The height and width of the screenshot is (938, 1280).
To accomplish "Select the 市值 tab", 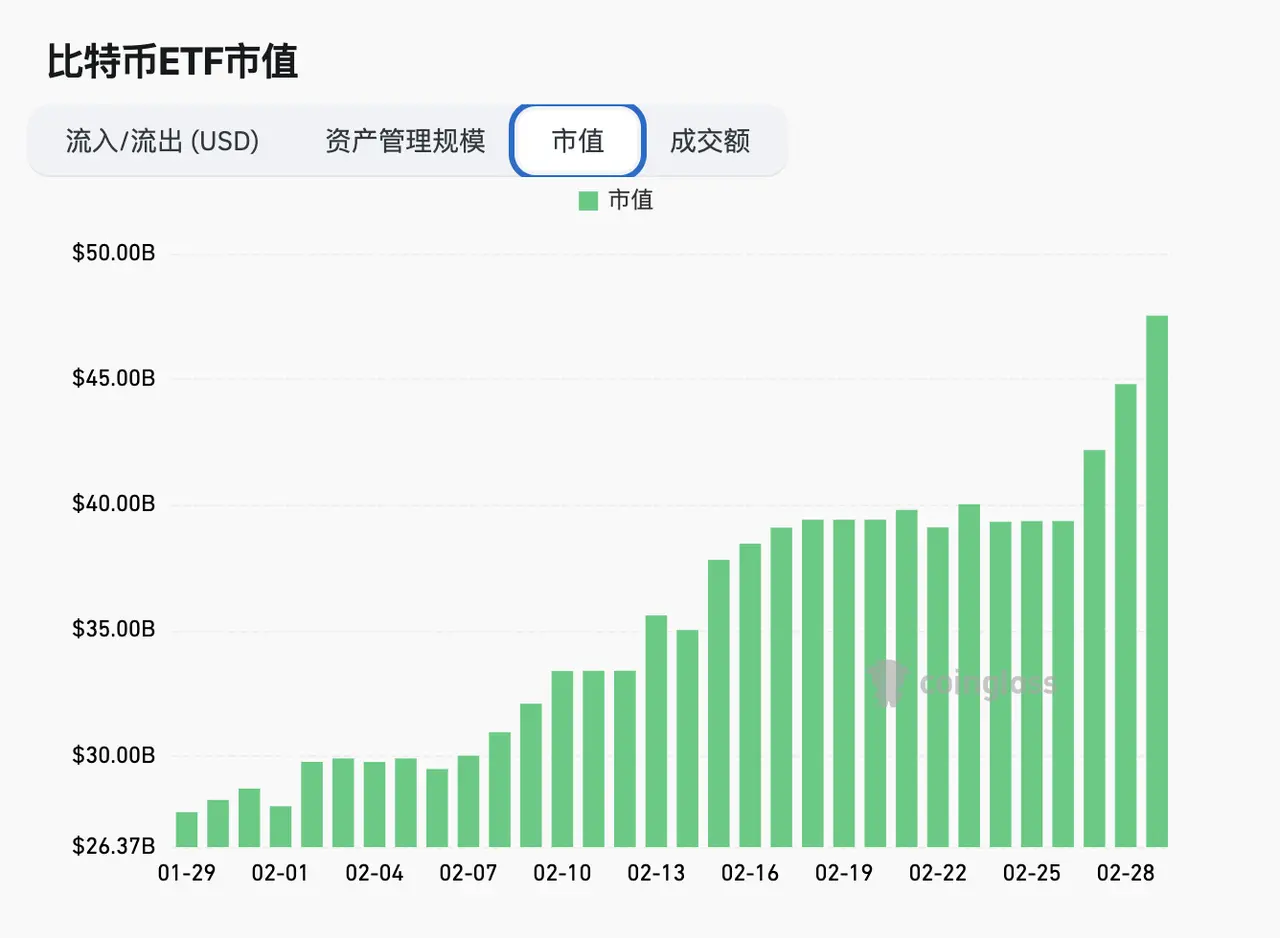I will 578,141.
